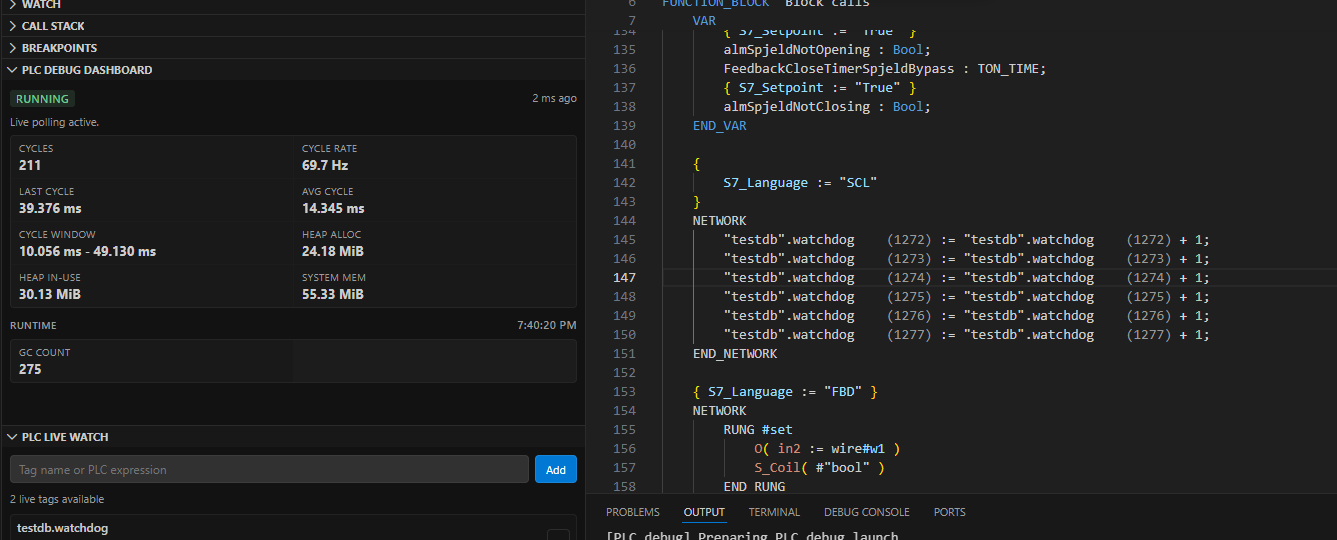
Task: Focus the Tag name or PLC expression field
Action: pyautogui.click(x=269, y=469)
